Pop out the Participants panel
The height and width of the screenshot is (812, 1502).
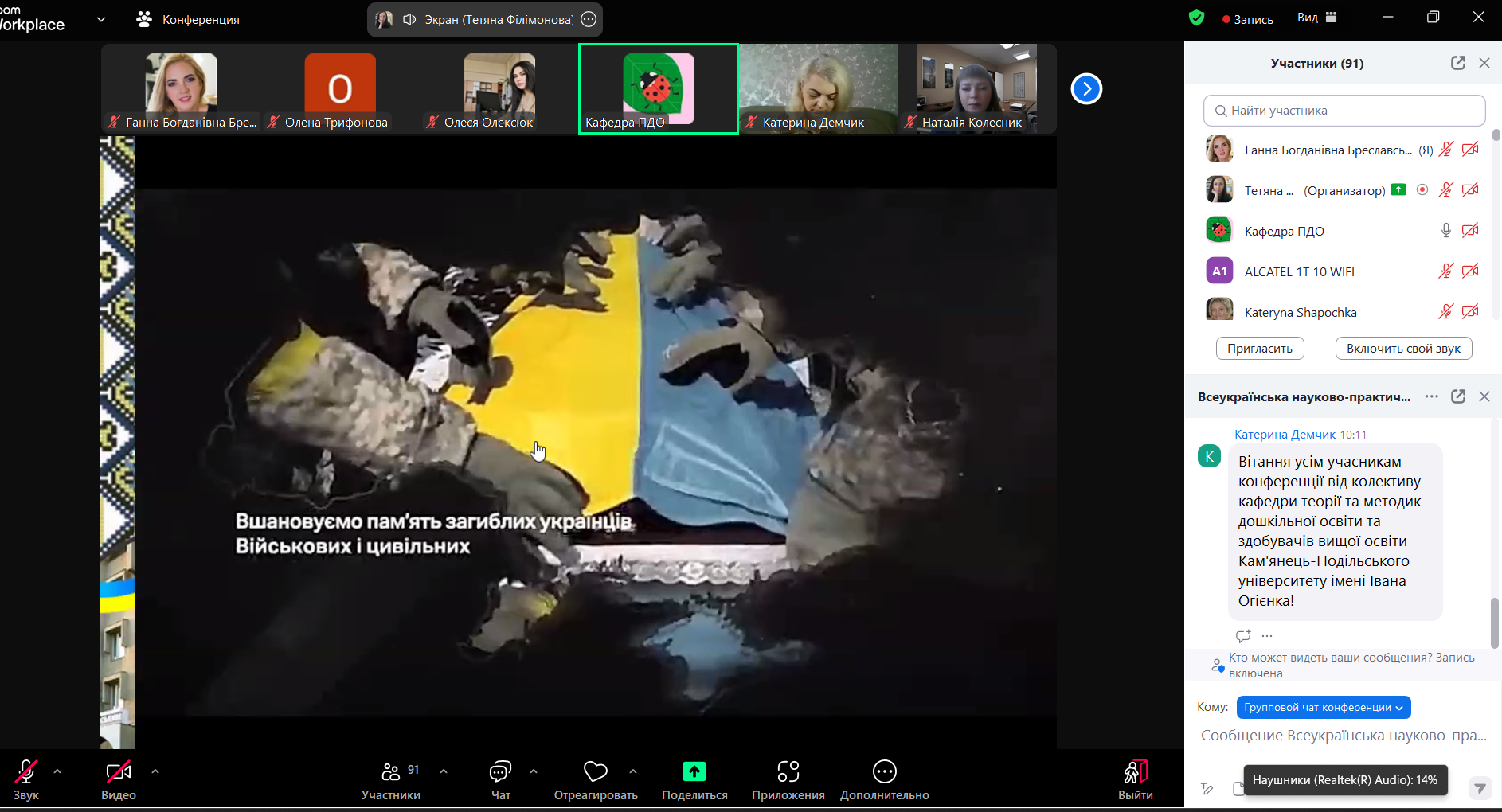(x=1457, y=63)
